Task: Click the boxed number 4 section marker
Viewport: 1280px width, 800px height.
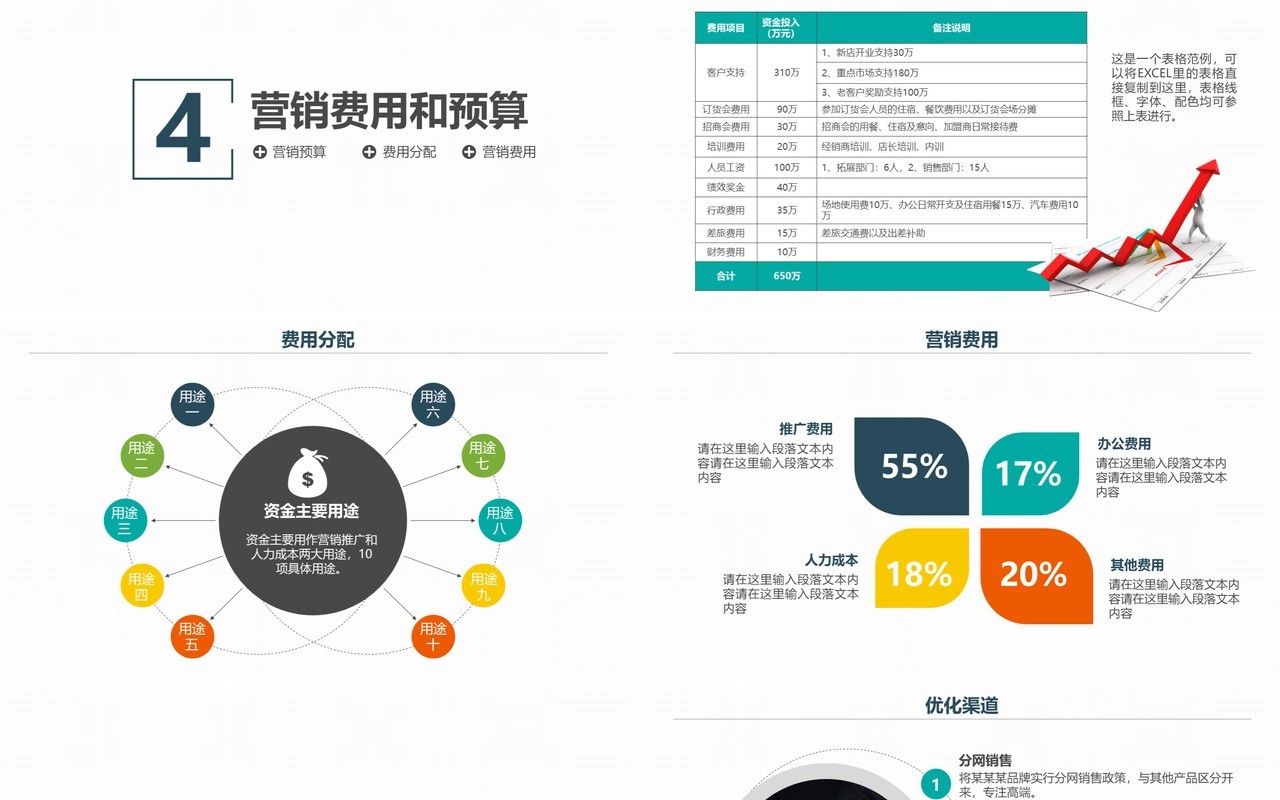Action: (x=183, y=129)
